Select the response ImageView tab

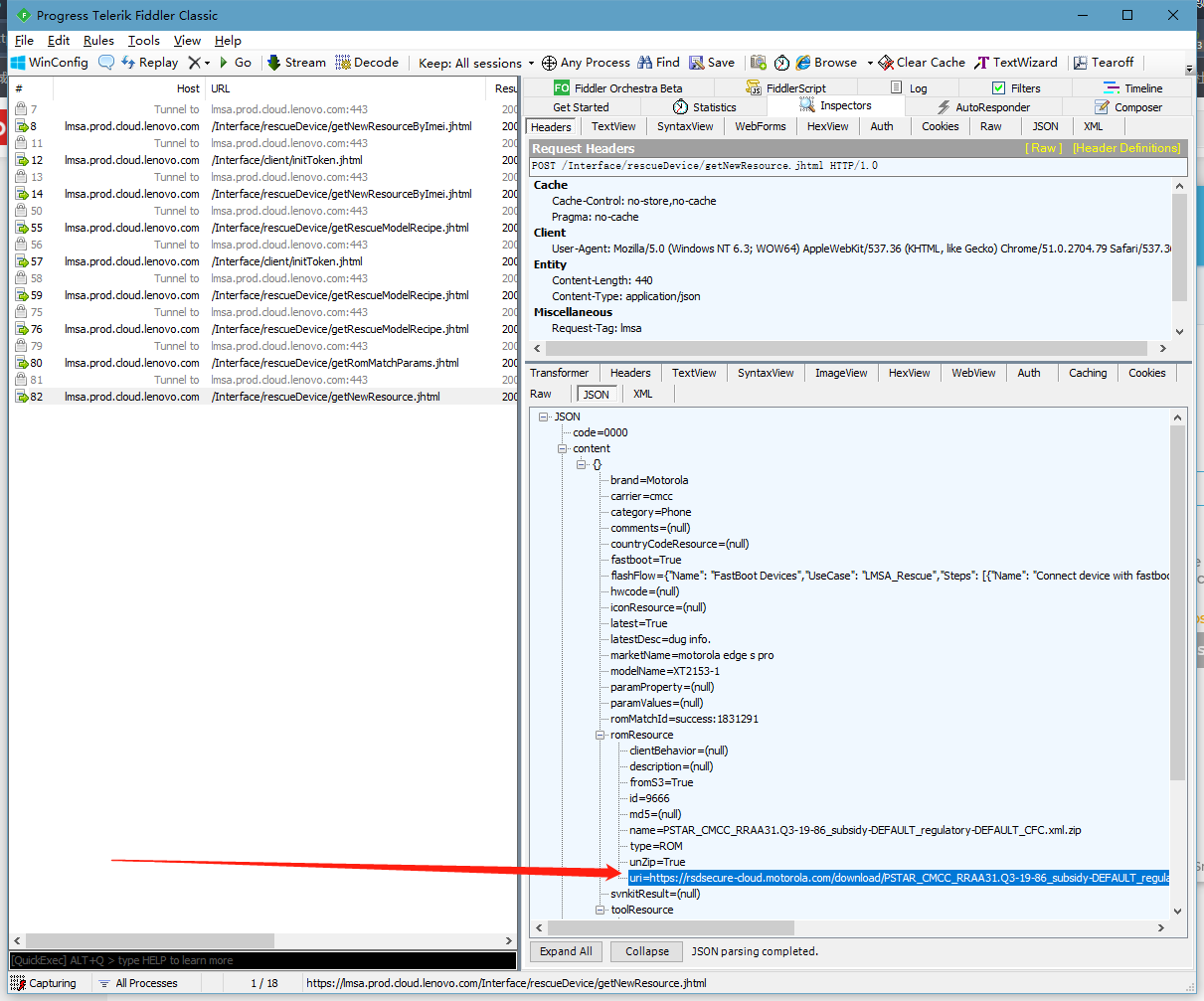[x=841, y=373]
